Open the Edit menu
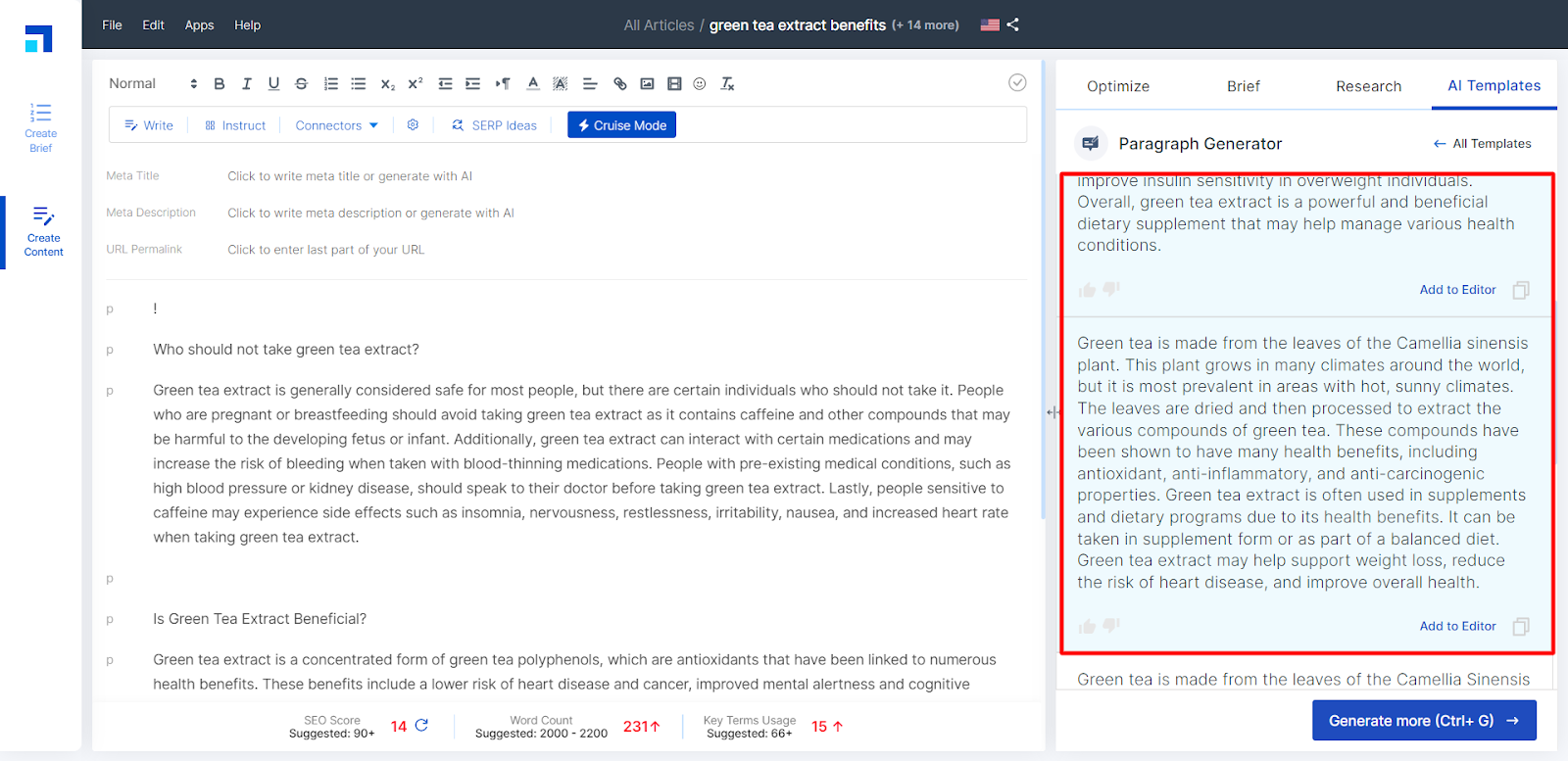1568x761 pixels. click(153, 24)
